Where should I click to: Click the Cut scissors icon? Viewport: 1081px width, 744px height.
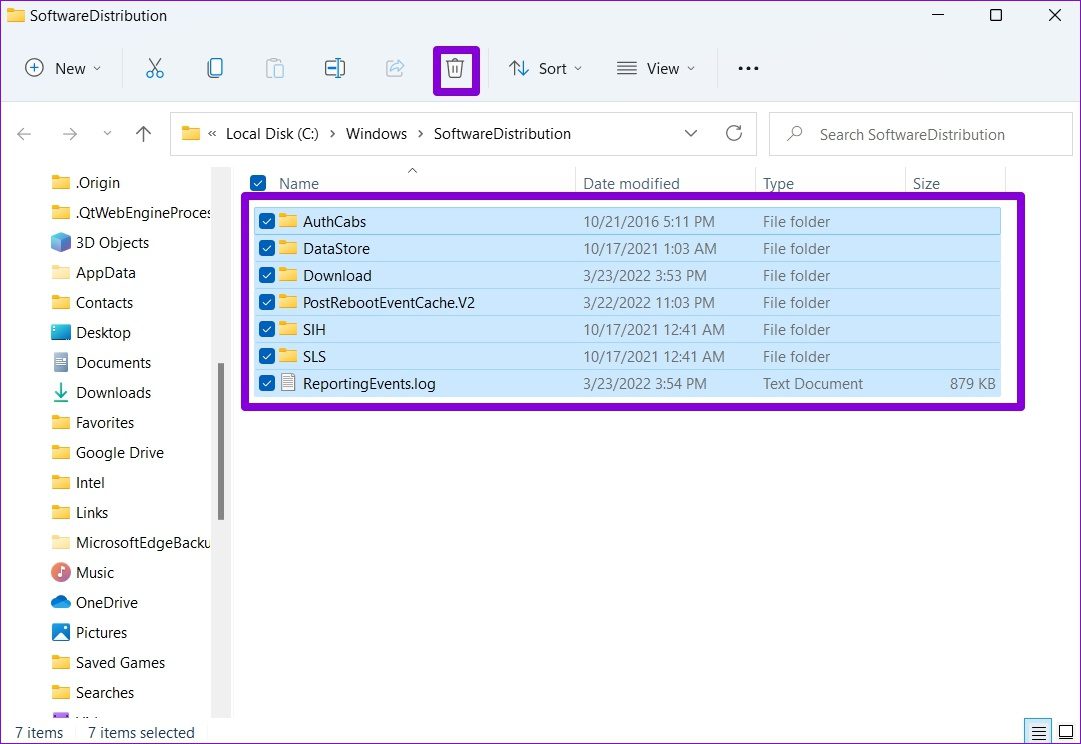[x=154, y=69]
